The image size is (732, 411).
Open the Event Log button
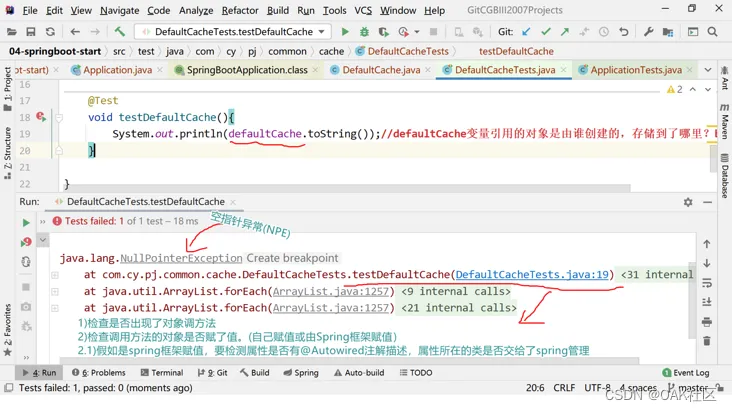tap(686, 373)
